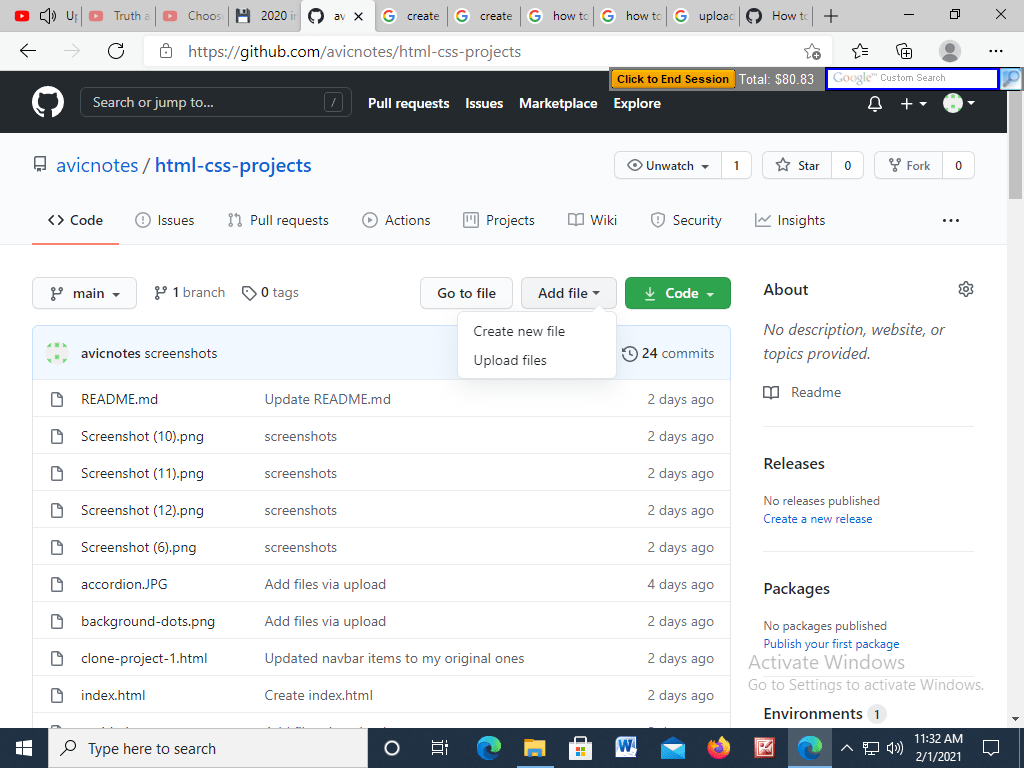
Task: View the 24 commits history
Action: click(x=678, y=353)
